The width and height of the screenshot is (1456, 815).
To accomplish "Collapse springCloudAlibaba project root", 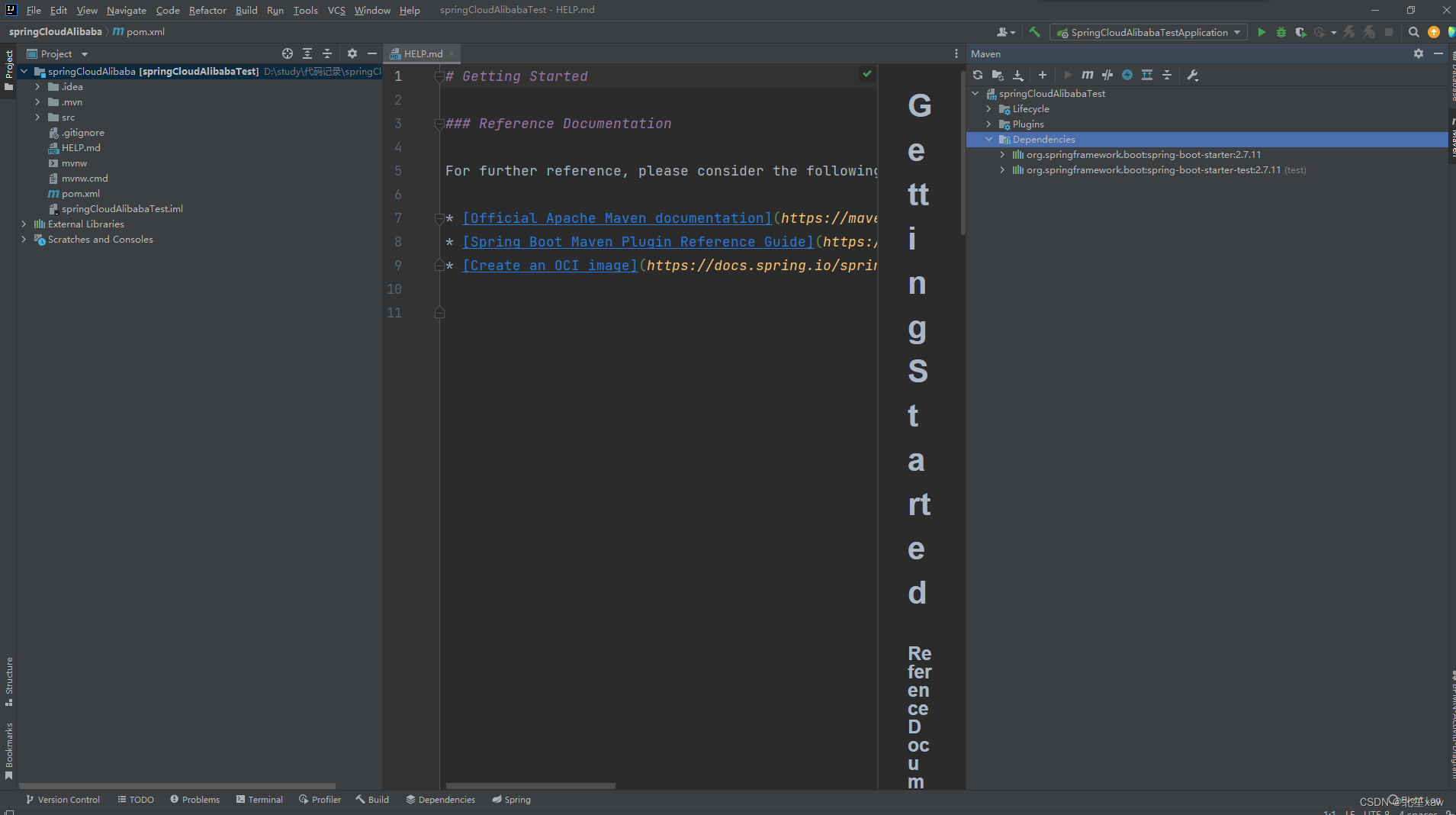I will click(24, 72).
